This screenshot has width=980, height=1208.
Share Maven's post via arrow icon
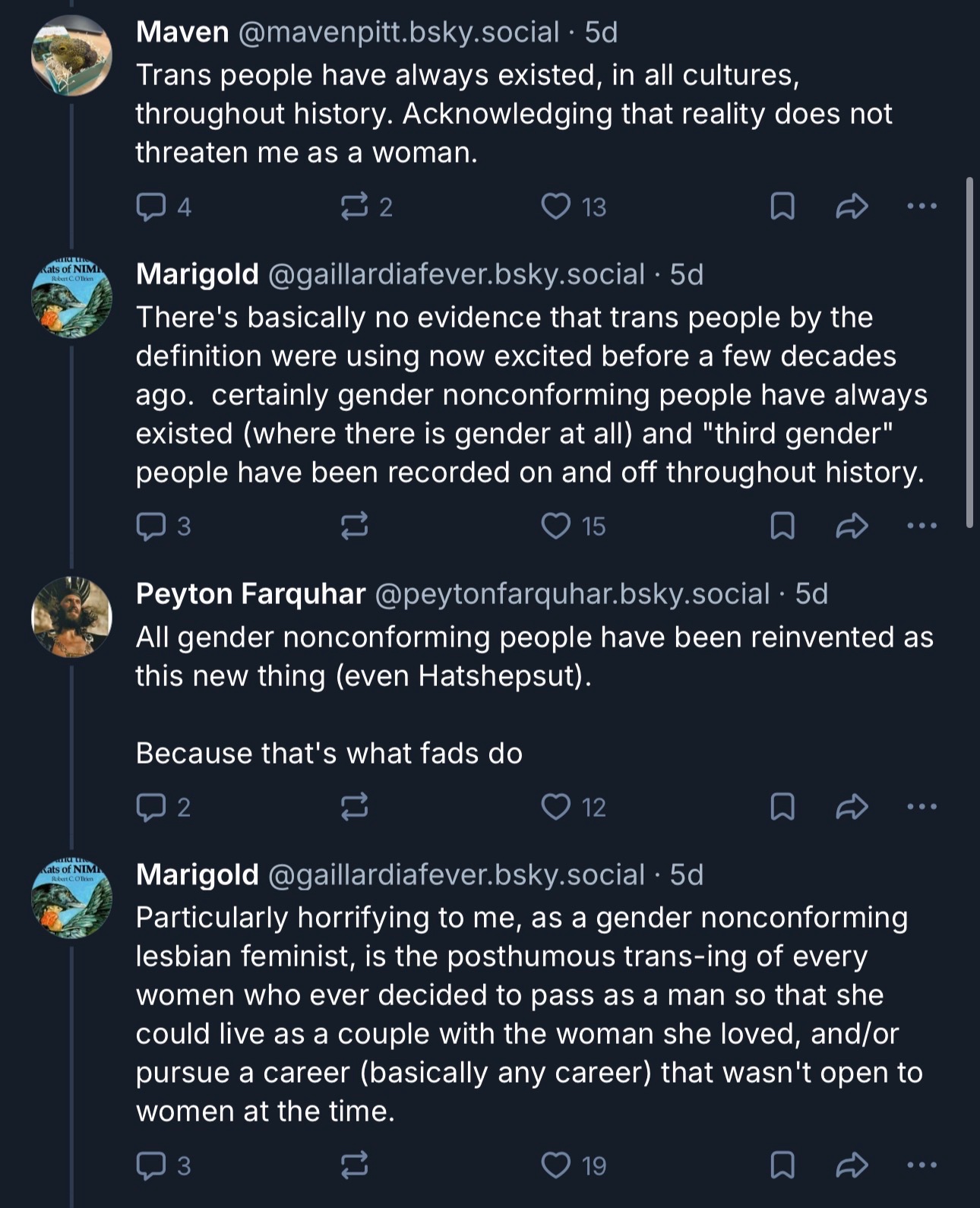coord(852,207)
